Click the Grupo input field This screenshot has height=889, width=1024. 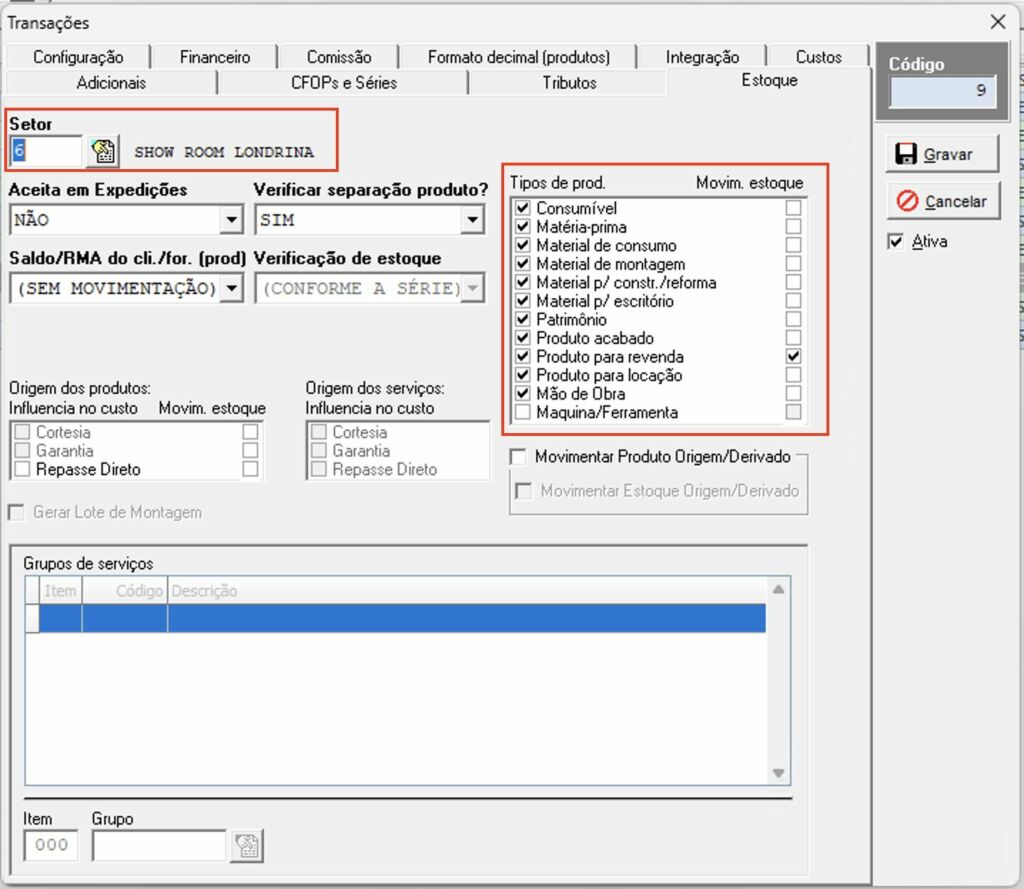click(x=159, y=846)
